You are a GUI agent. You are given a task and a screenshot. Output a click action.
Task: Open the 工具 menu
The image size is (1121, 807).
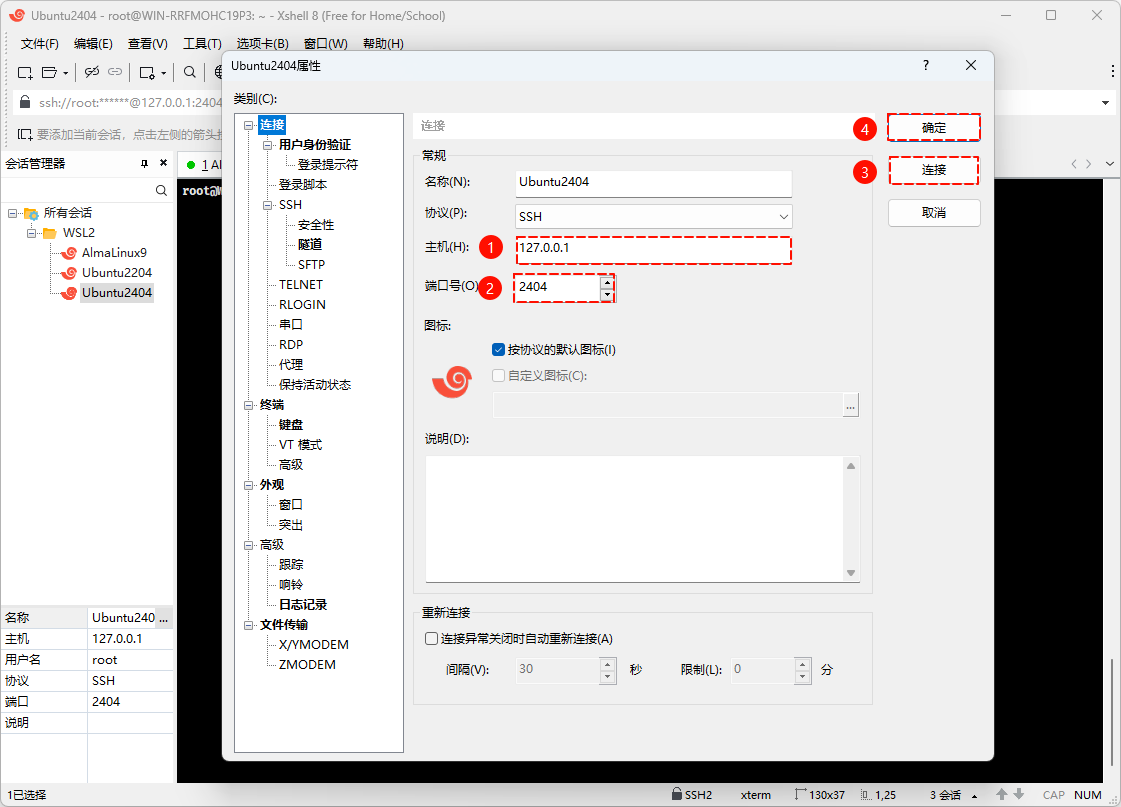click(202, 43)
